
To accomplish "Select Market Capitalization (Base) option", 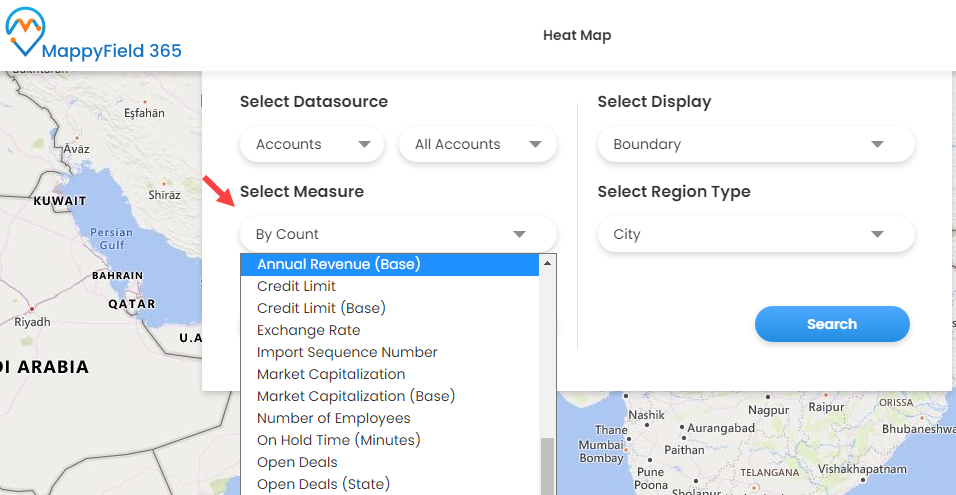I will tap(355, 396).
